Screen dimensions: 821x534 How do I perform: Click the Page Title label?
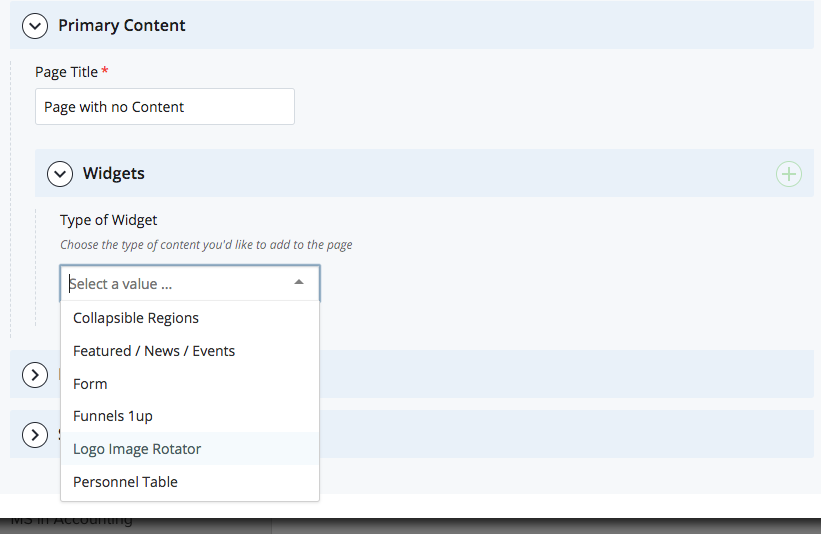[x=66, y=72]
